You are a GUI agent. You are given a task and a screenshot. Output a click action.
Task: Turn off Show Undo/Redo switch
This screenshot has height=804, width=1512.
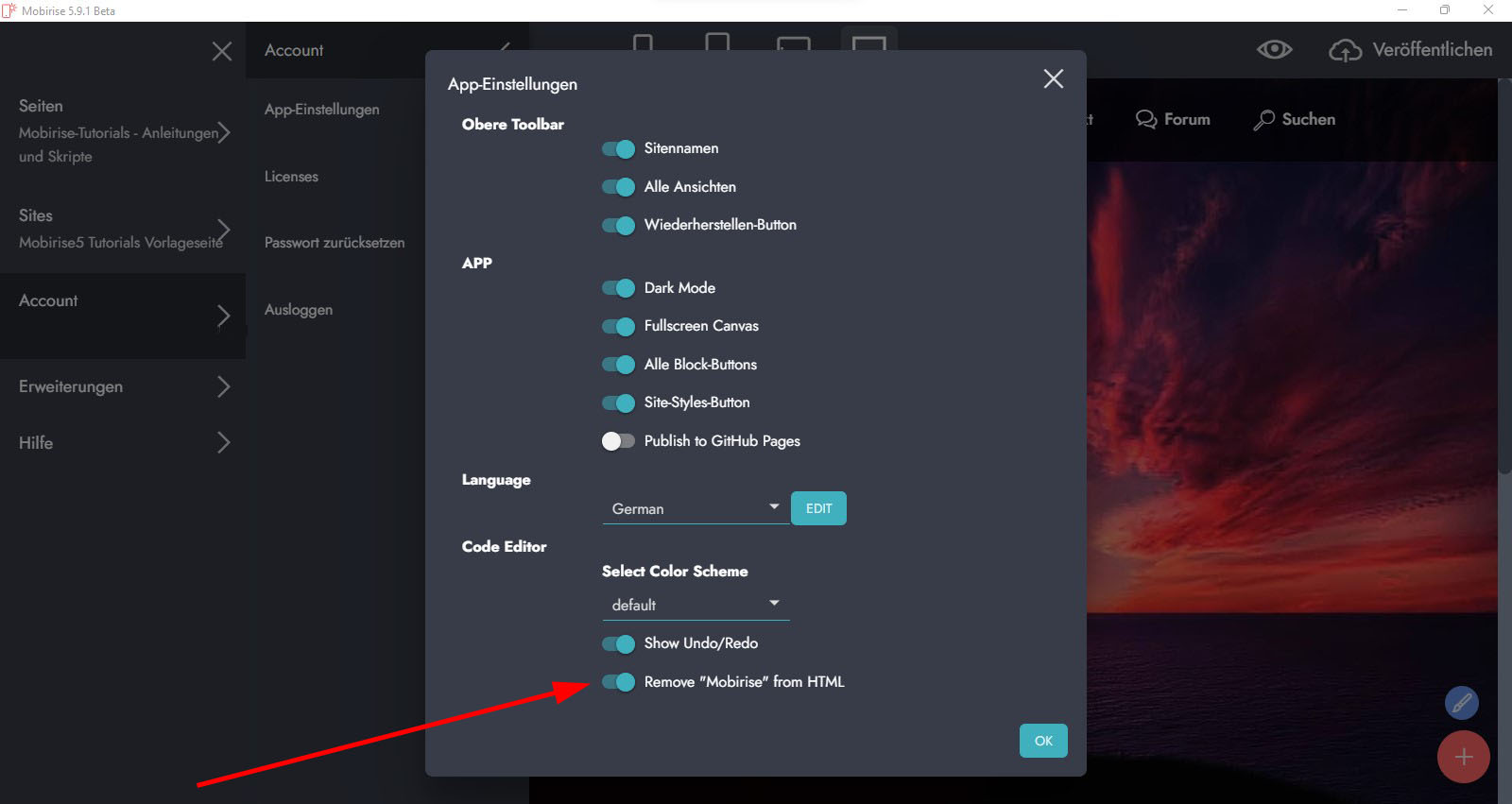click(x=619, y=644)
